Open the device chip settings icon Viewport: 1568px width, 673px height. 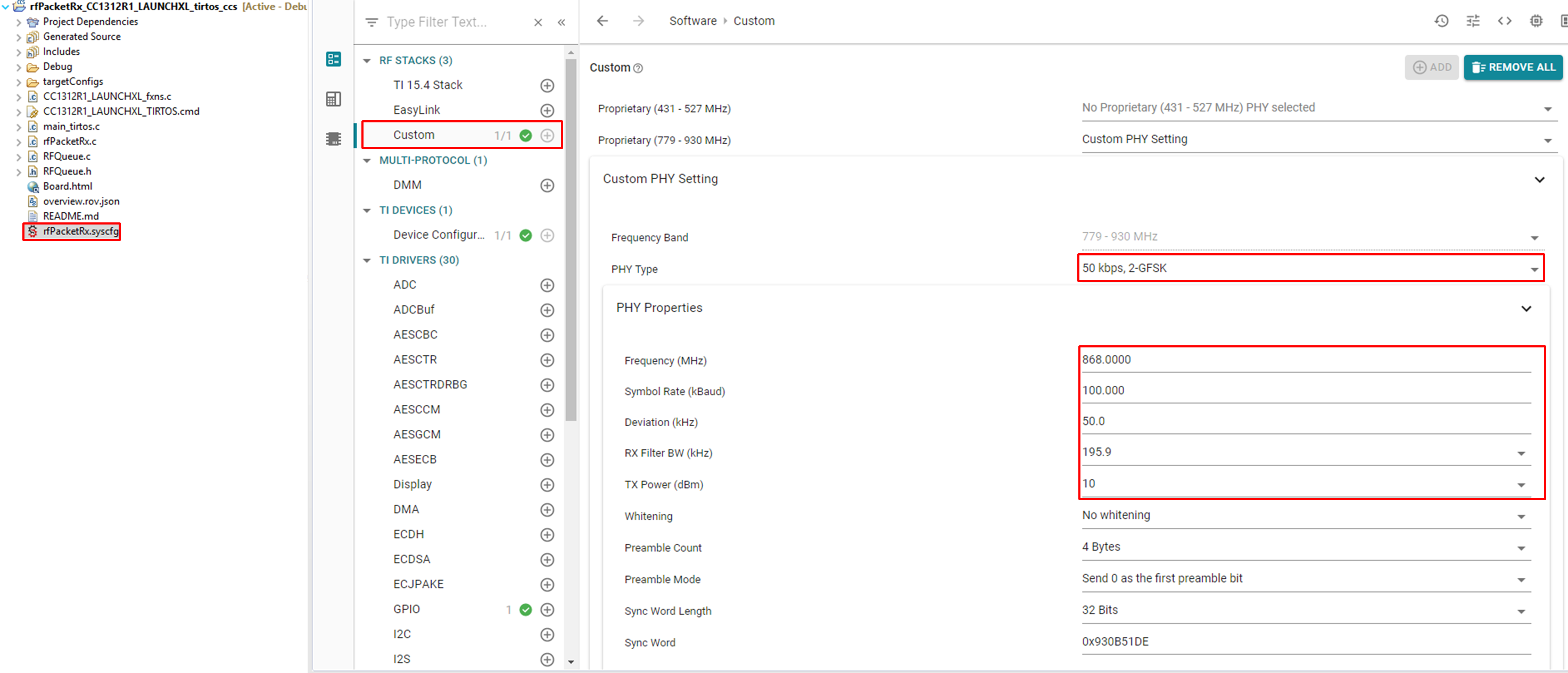1537,21
